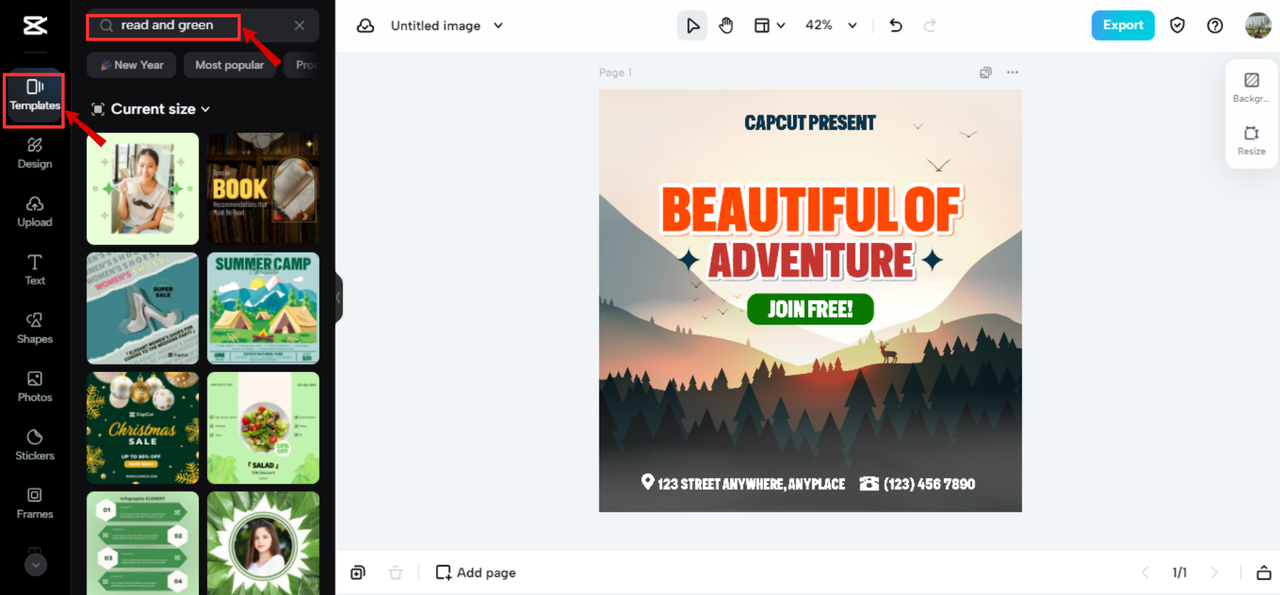Go to previous page arrow
The width and height of the screenshot is (1280, 595).
click(x=1146, y=573)
